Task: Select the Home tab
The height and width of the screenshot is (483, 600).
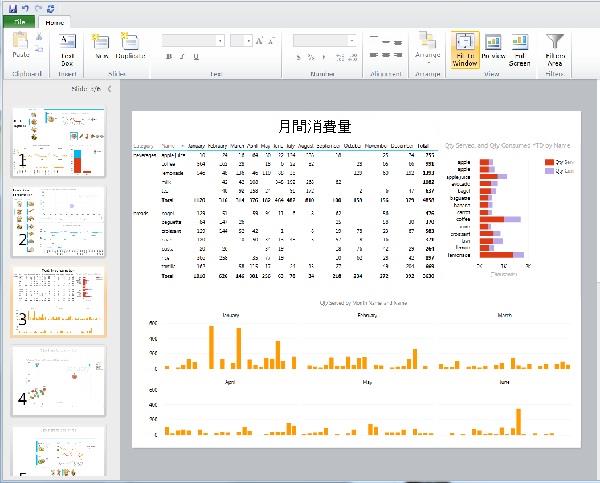Action: coord(54,23)
